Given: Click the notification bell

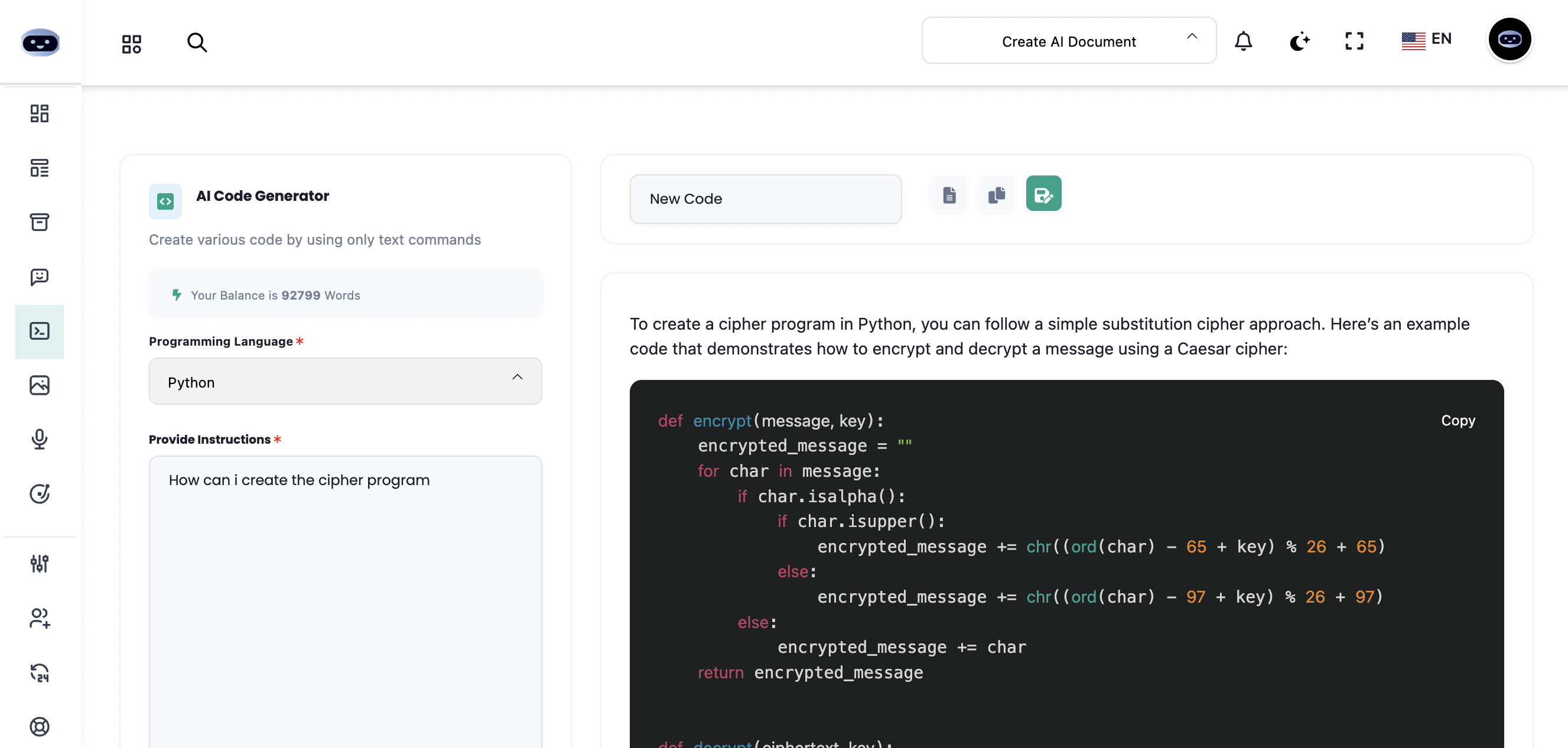Looking at the screenshot, I should (x=1244, y=41).
